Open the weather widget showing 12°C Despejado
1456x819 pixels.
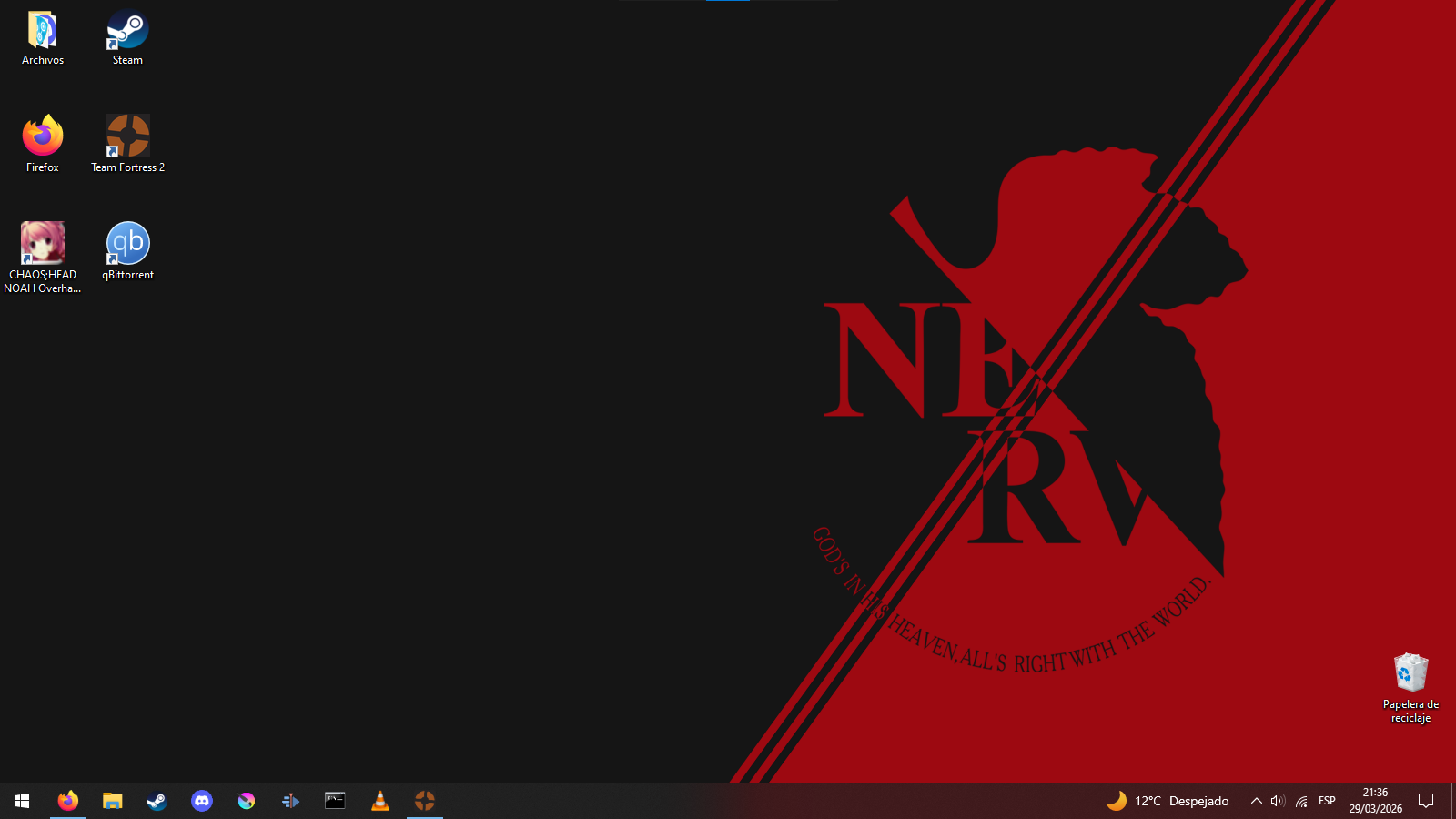pos(1168,801)
